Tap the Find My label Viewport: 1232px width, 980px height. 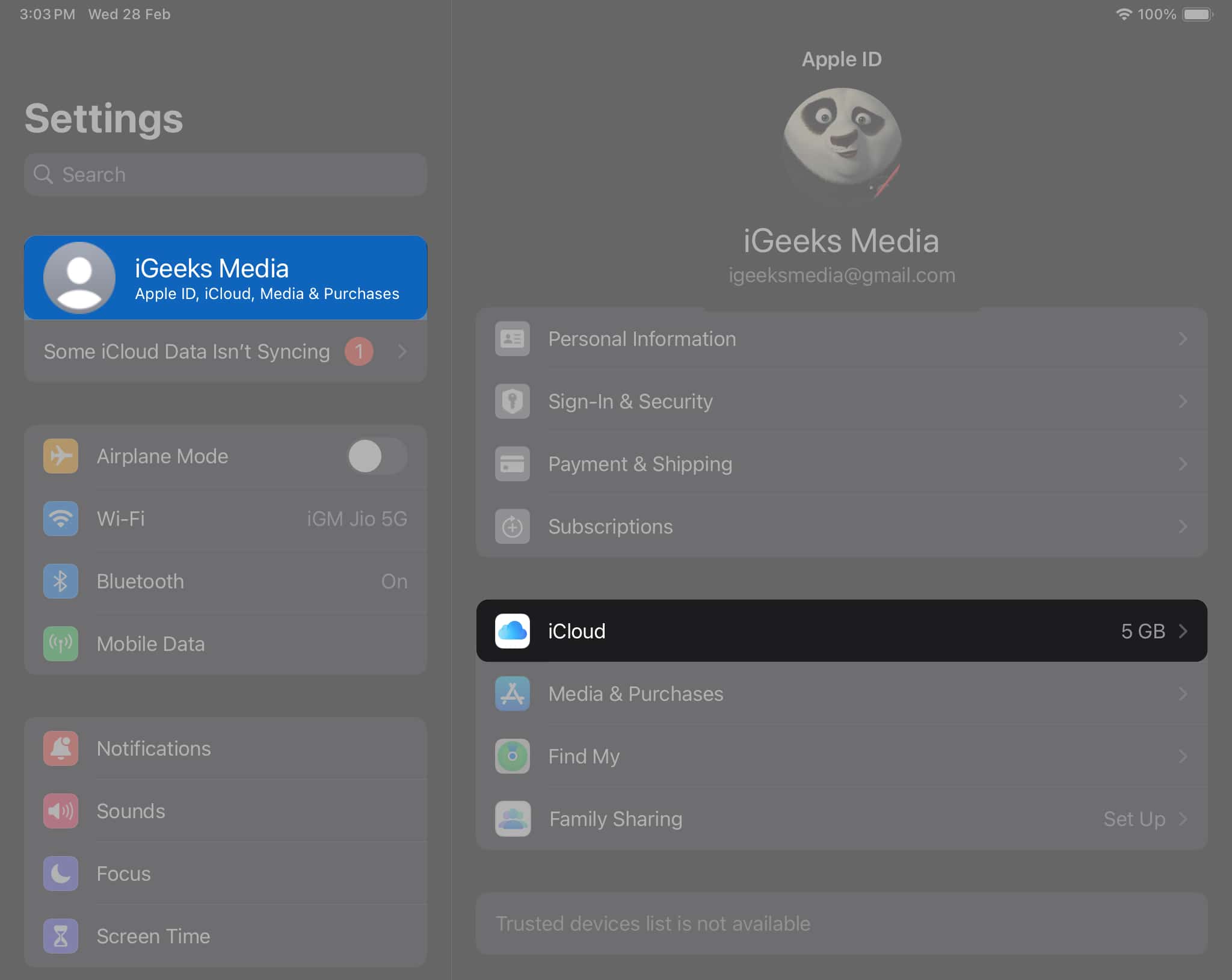pos(584,756)
